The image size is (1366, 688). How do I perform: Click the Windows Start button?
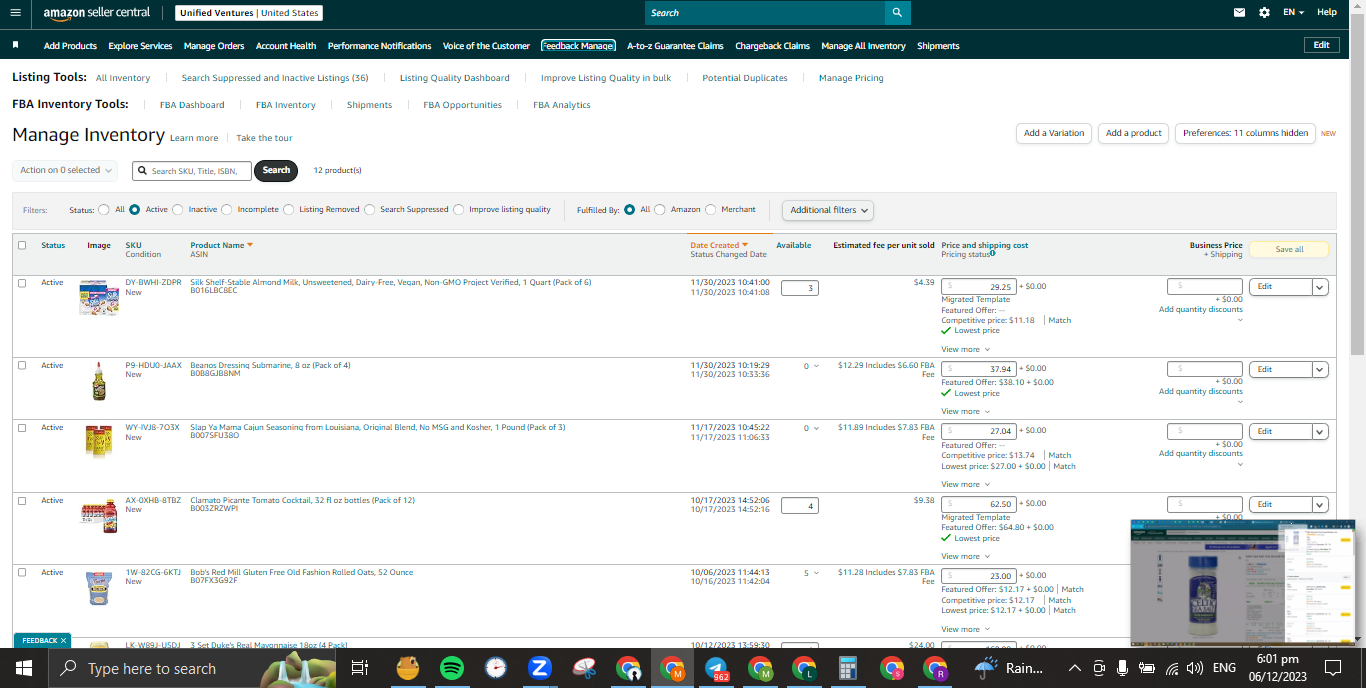click(x=24, y=668)
